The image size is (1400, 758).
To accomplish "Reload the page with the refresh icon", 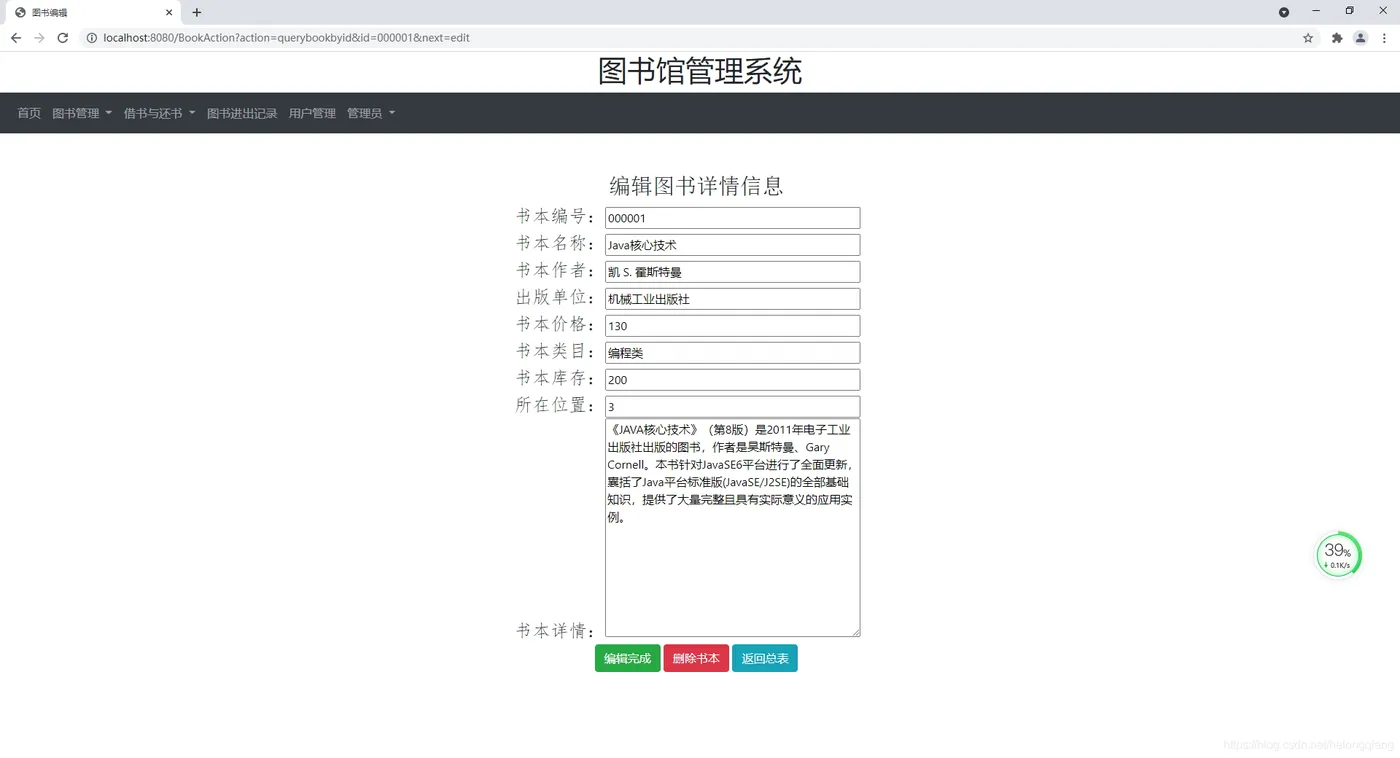I will (62, 38).
